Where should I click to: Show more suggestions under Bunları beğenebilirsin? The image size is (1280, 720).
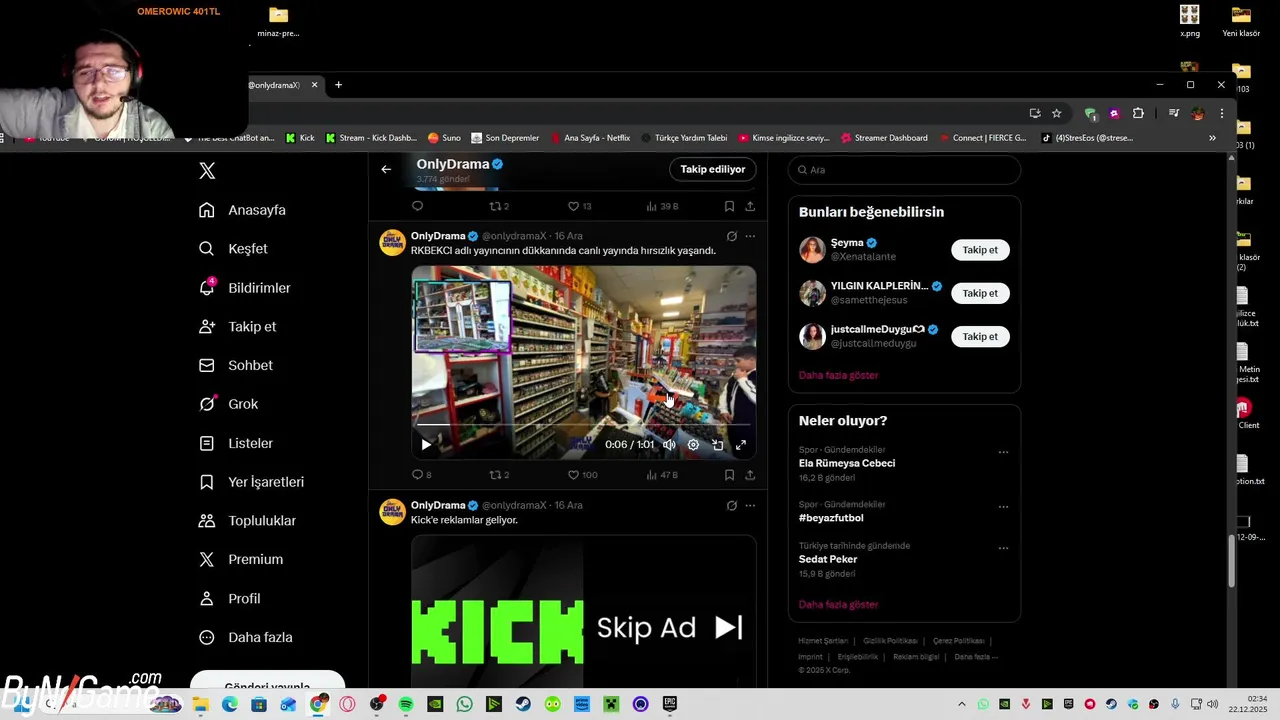coord(838,375)
